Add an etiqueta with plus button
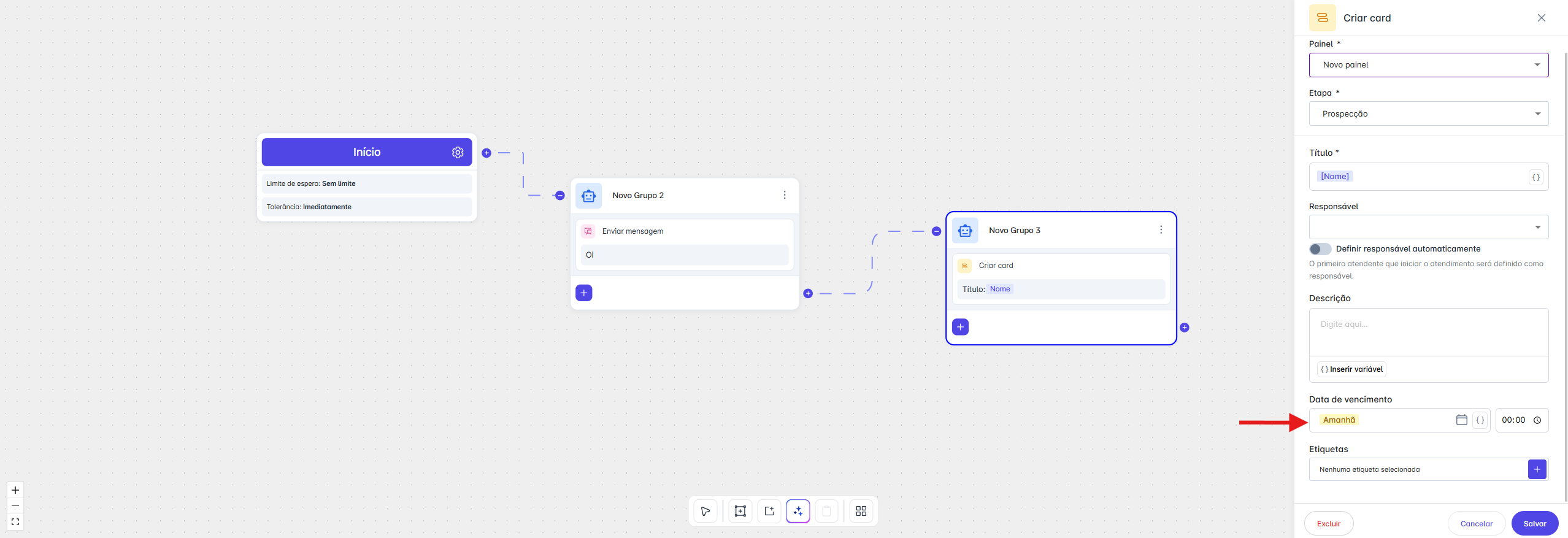 [x=1537, y=469]
